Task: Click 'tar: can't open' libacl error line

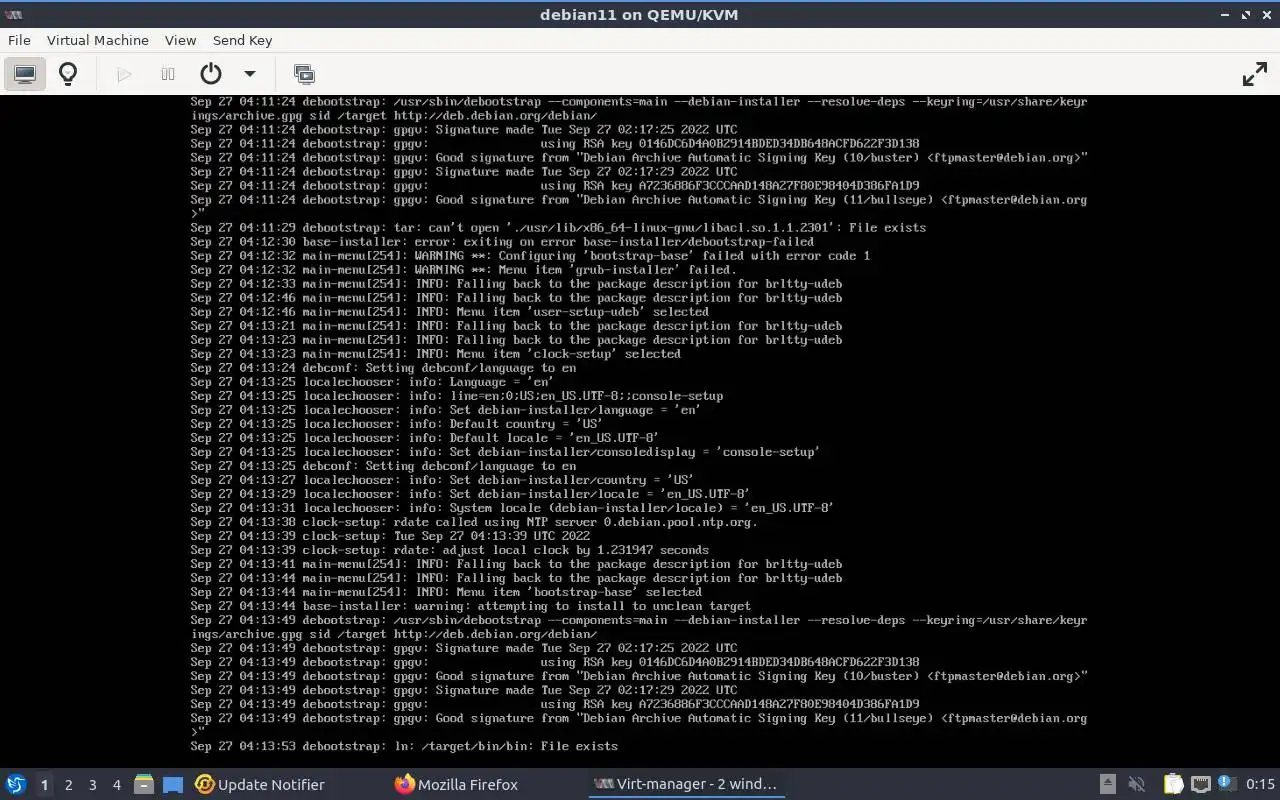Action: tap(558, 227)
